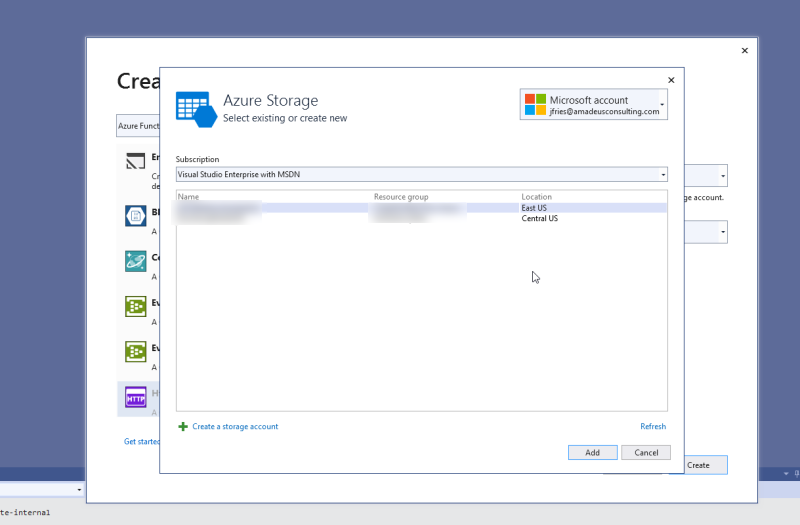Click the Azure Storage table-and-hexagon icon
800x525 pixels.
click(196, 109)
